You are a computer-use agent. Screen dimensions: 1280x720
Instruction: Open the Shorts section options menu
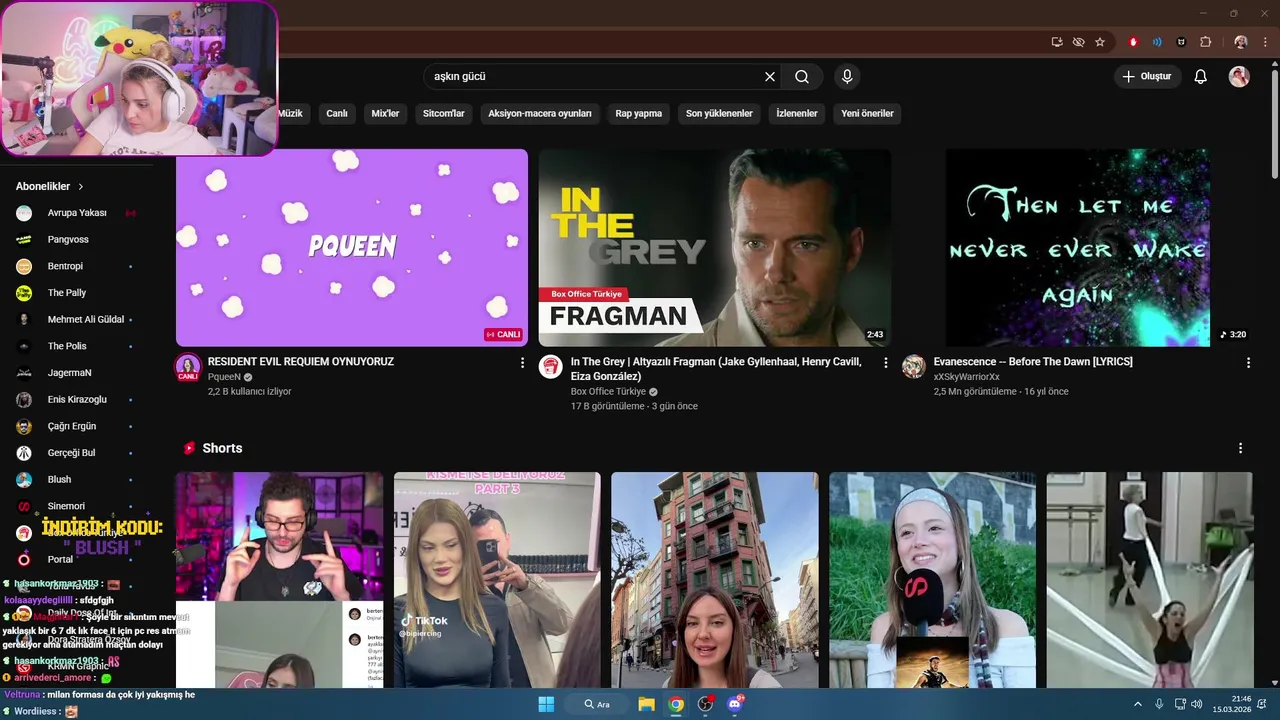pos(1241,448)
